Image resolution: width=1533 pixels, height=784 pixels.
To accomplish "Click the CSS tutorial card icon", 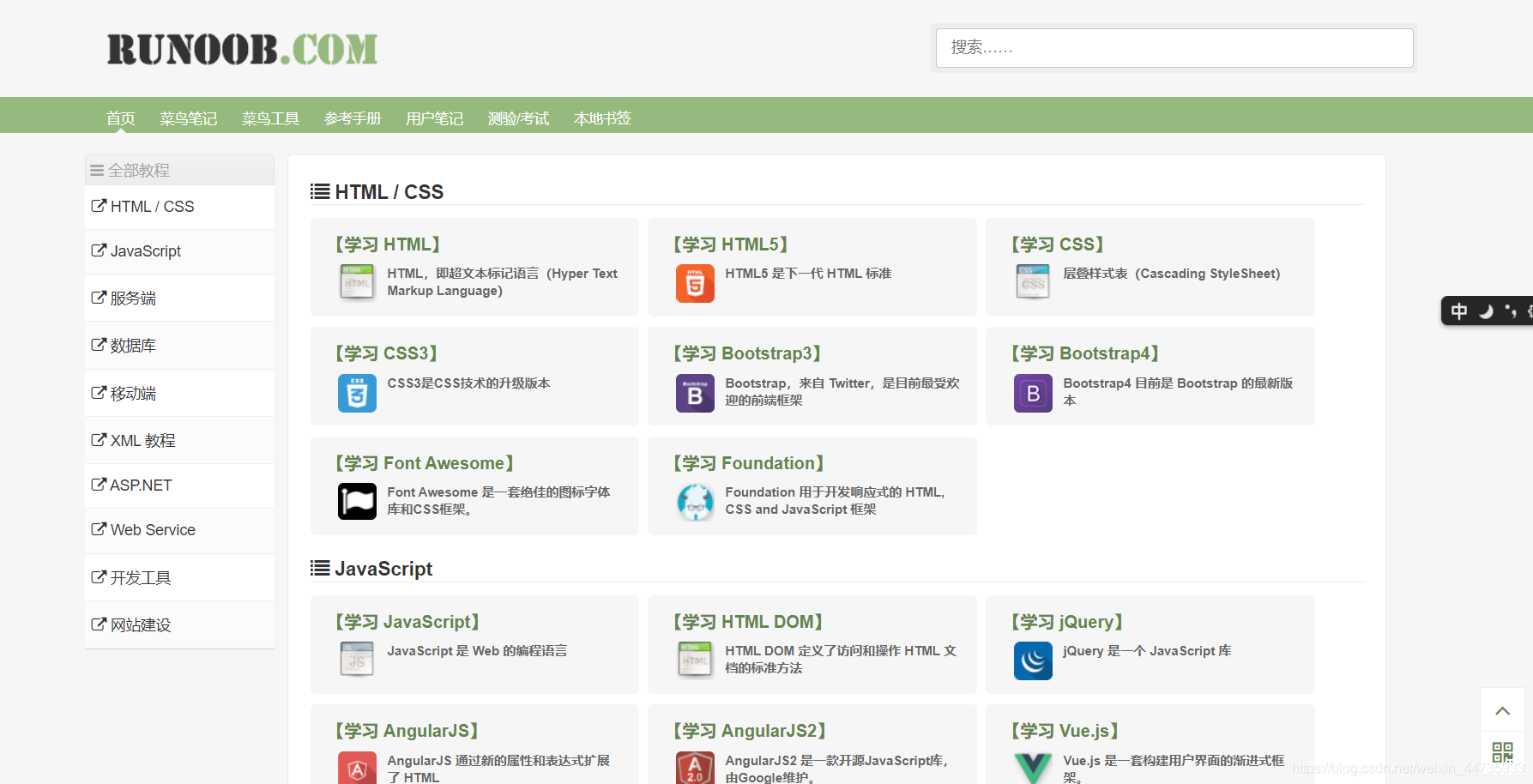I will pos(1033,282).
